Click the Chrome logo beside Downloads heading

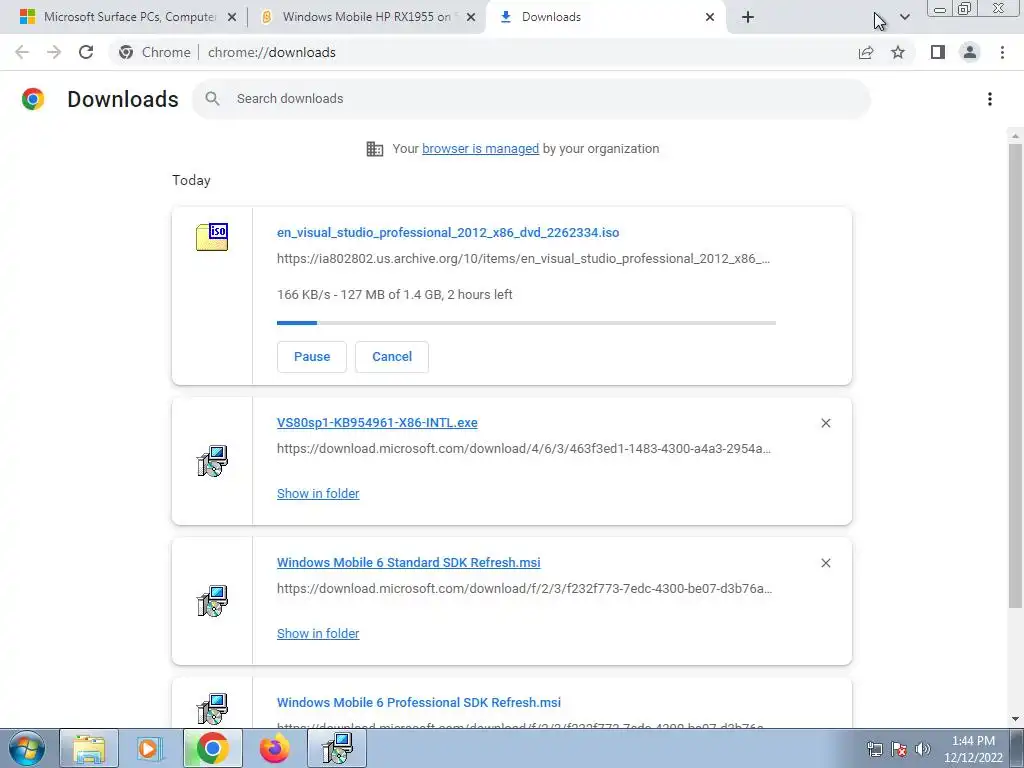point(33,99)
